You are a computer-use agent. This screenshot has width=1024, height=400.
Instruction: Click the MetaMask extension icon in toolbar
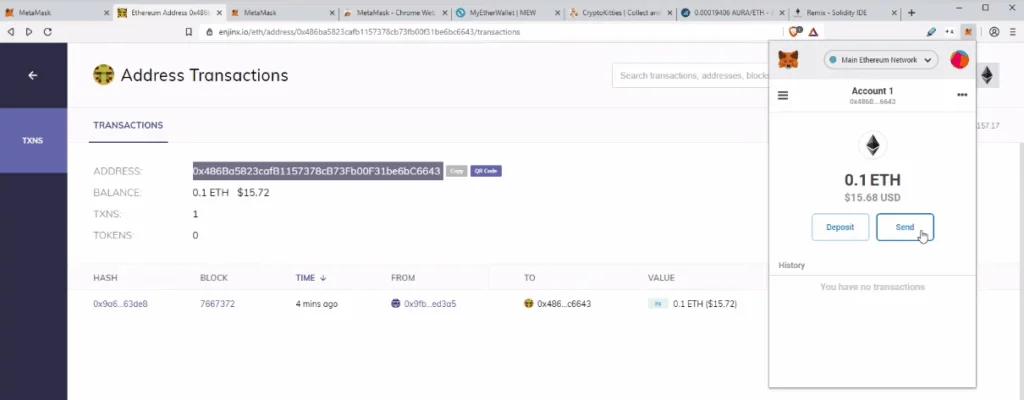pyautogui.click(x=967, y=31)
